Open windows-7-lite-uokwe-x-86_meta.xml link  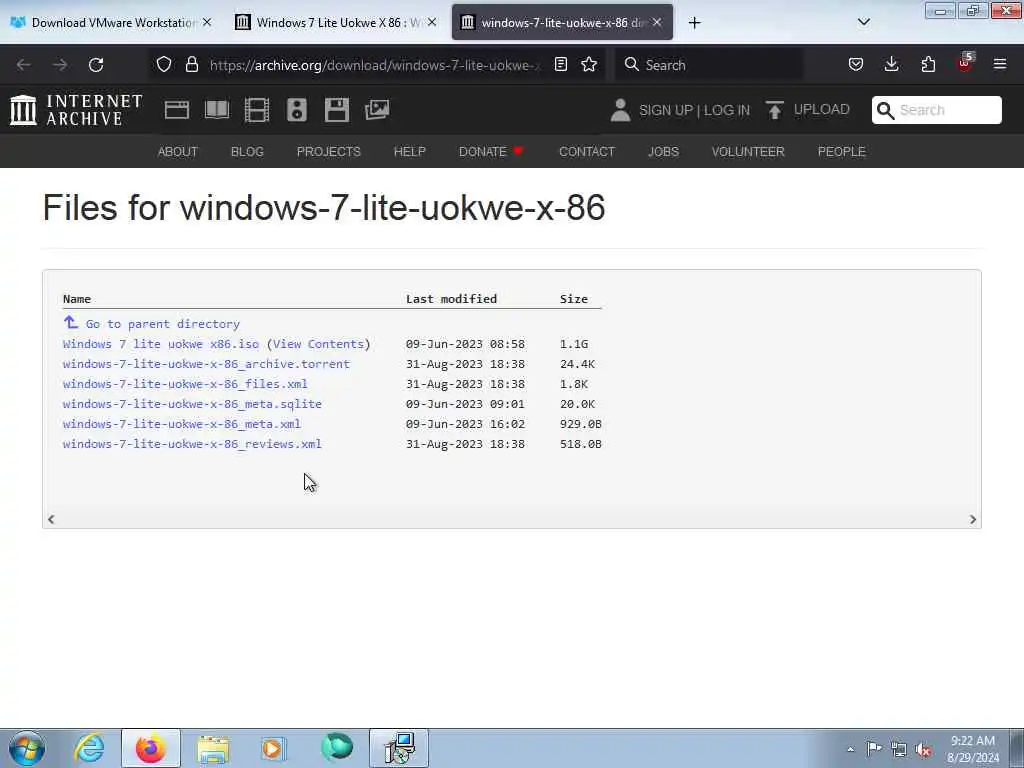click(x=182, y=424)
